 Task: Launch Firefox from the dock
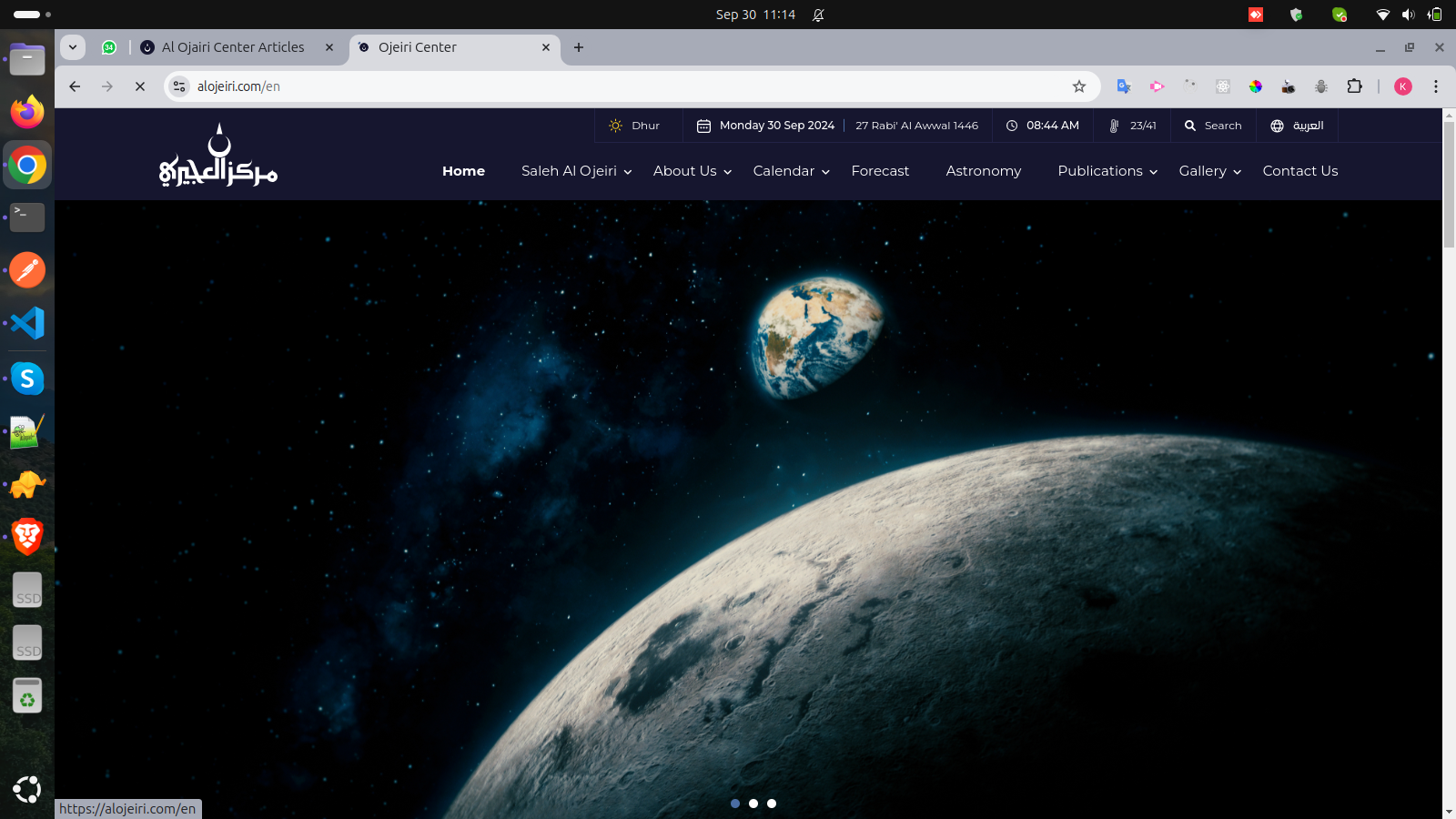coord(27,111)
